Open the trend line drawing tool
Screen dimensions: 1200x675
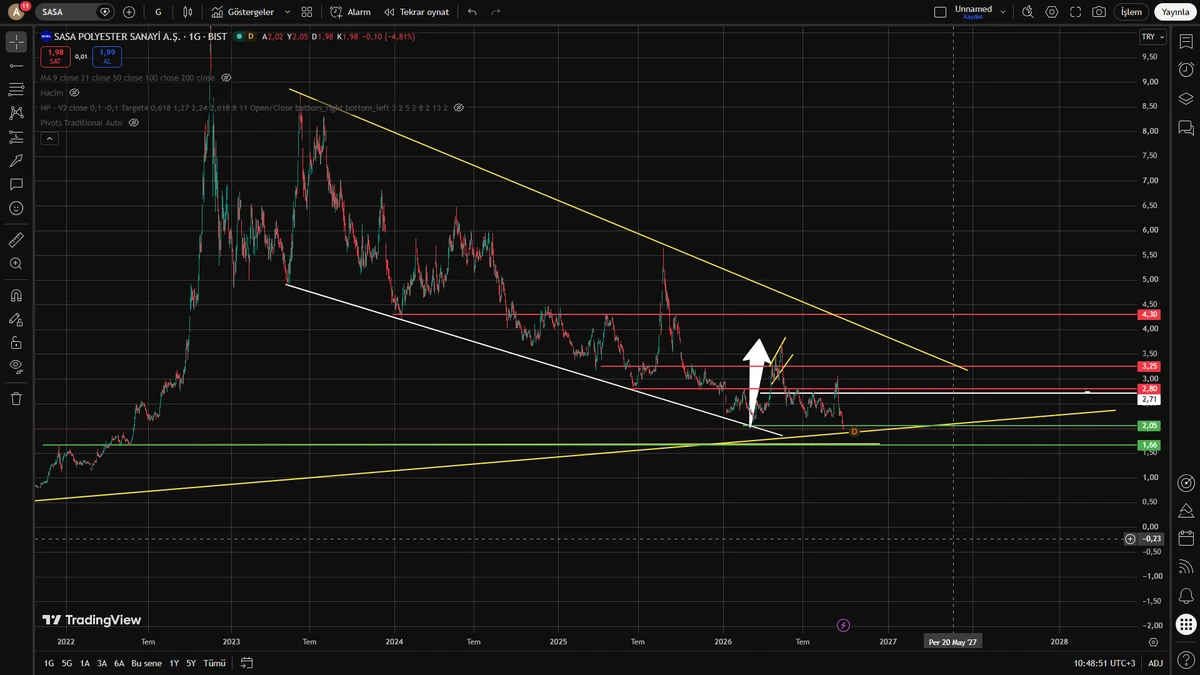tap(16, 65)
